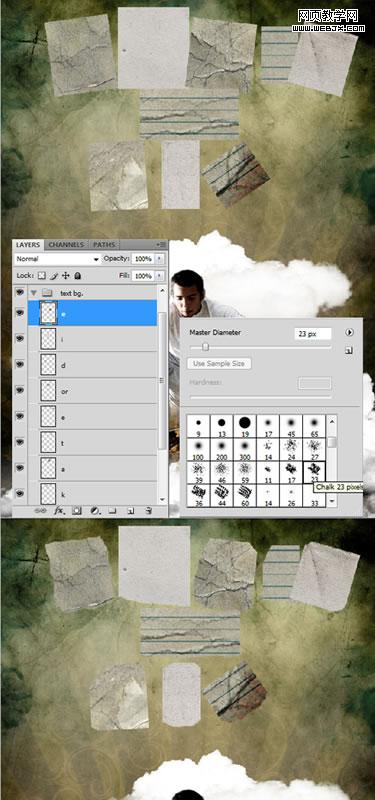This screenshot has height=800, width=375.
Task: Click the lock all padlock icon
Action: coord(78,276)
